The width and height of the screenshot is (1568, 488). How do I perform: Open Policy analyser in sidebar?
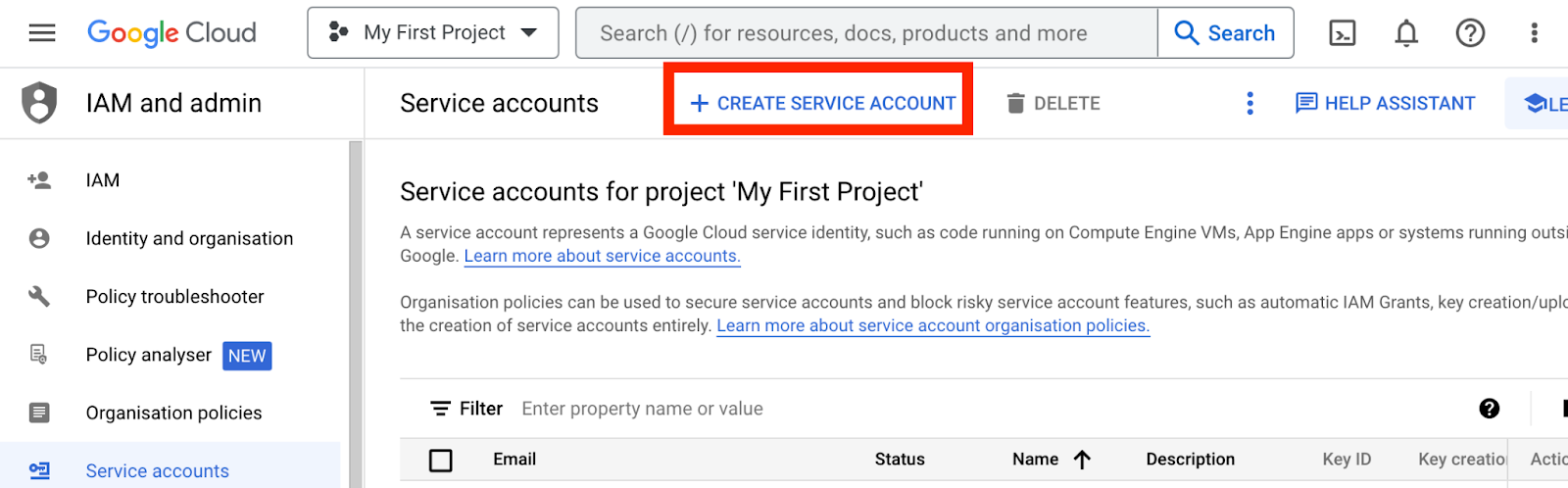click(148, 355)
